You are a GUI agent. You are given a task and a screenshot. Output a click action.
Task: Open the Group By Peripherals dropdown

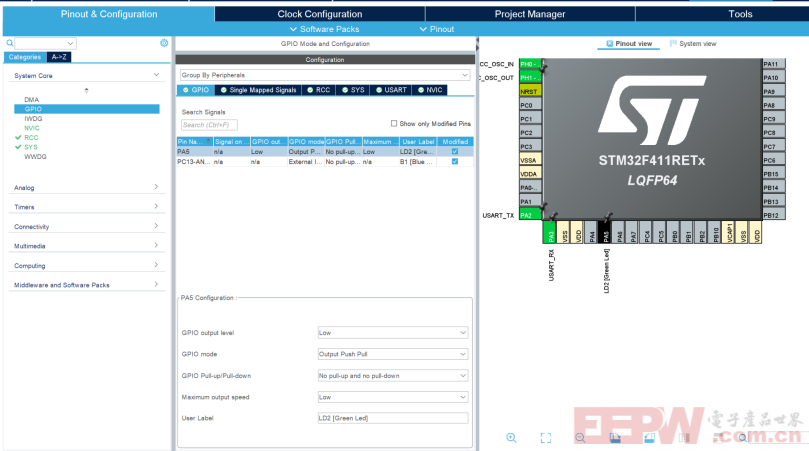325,75
